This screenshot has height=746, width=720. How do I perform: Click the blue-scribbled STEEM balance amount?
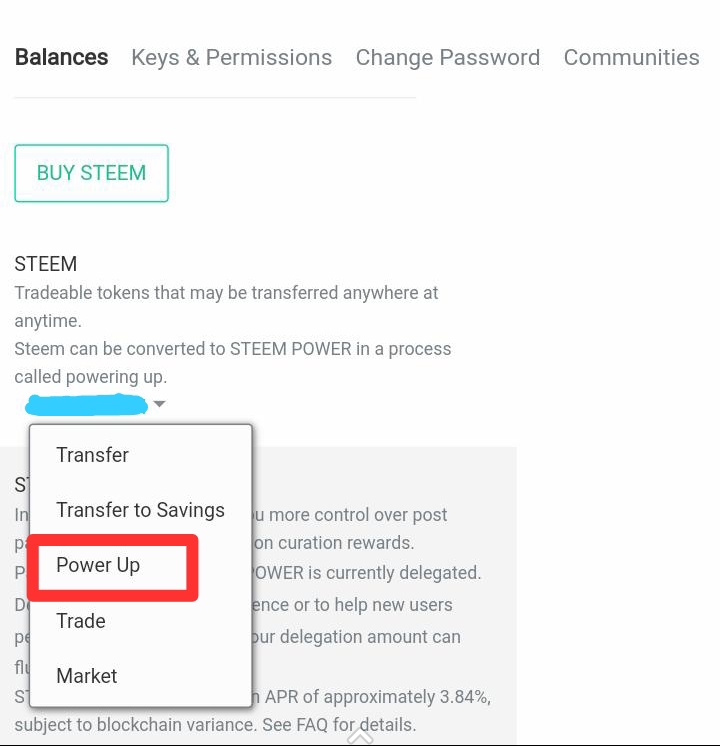(87, 405)
